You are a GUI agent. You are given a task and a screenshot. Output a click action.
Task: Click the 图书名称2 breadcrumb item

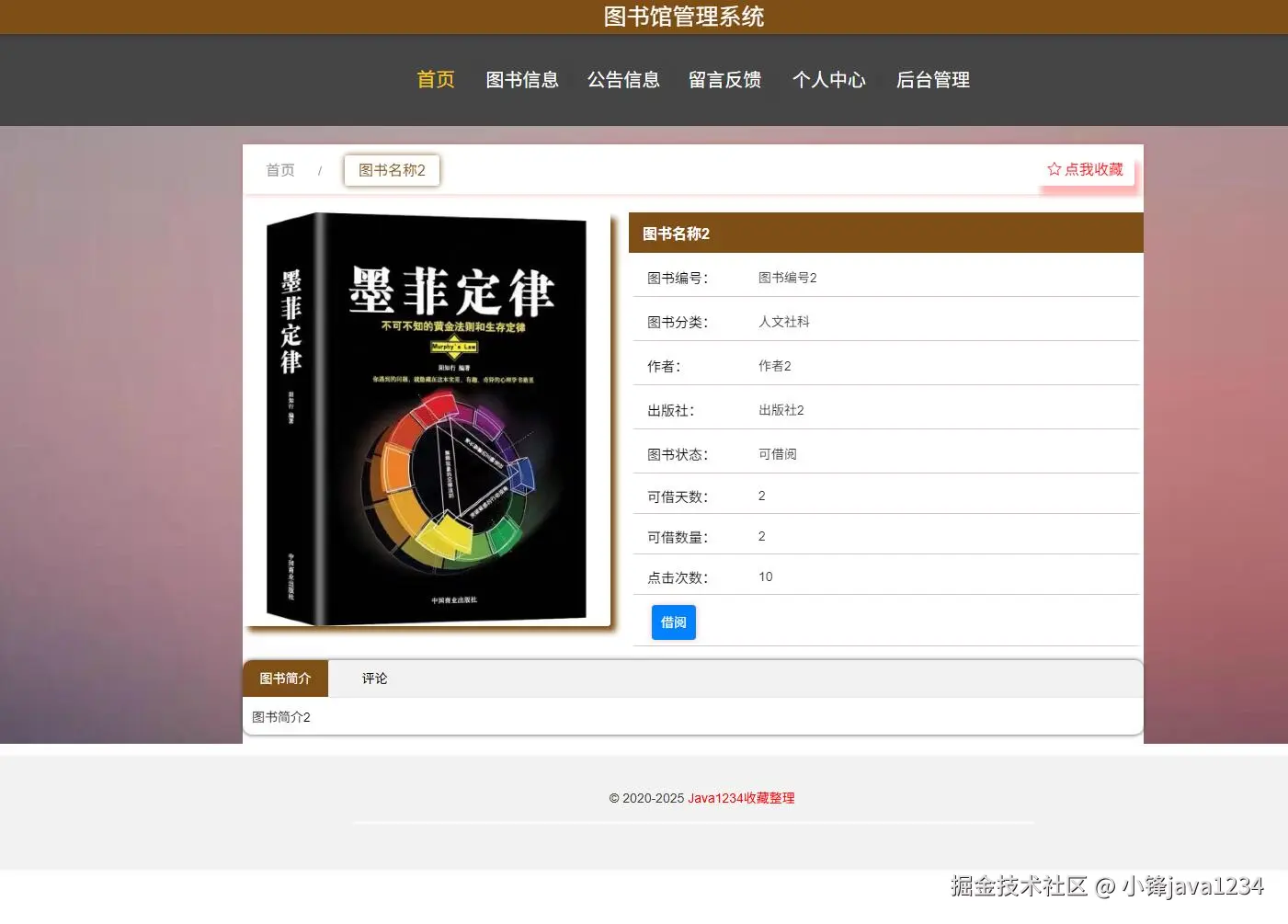click(x=392, y=170)
